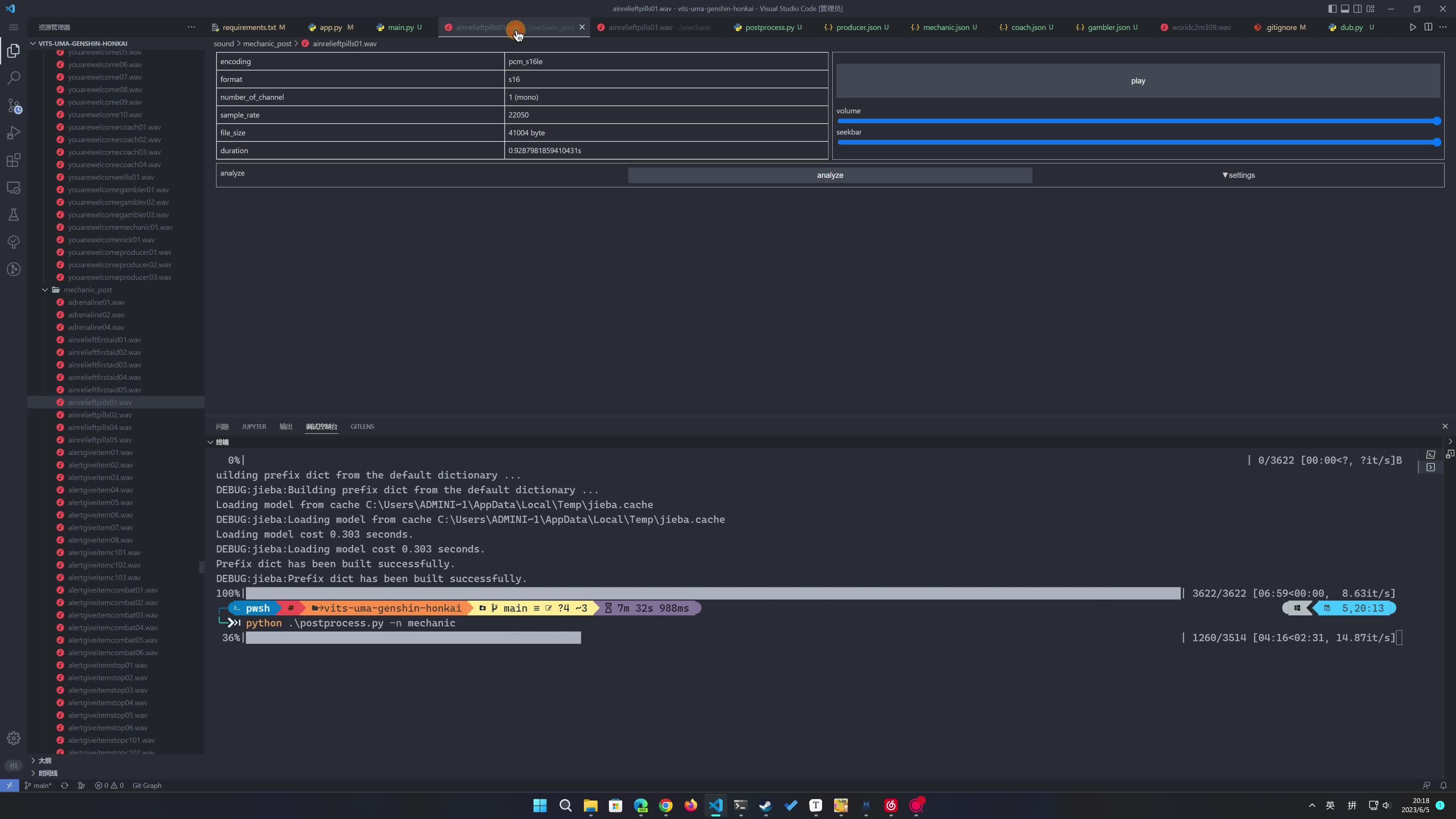Open Steam from the taskbar

pos(766,805)
